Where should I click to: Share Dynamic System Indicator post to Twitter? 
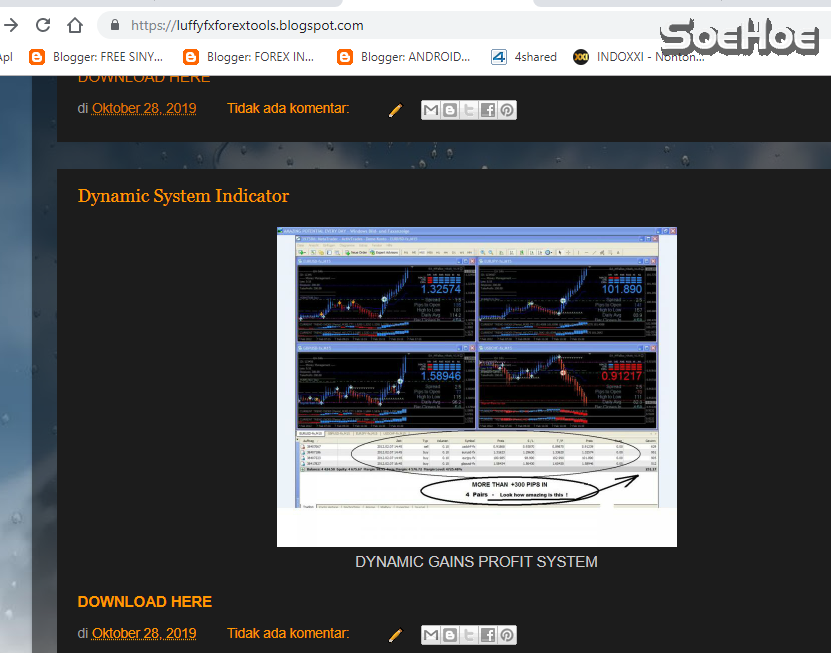(x=469, y=635)
